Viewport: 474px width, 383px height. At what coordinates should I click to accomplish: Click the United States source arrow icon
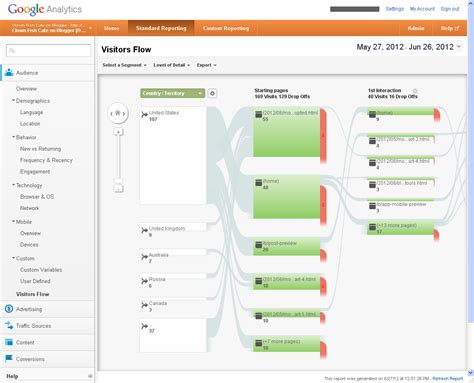pyautogui.click(x=144, y=115)
